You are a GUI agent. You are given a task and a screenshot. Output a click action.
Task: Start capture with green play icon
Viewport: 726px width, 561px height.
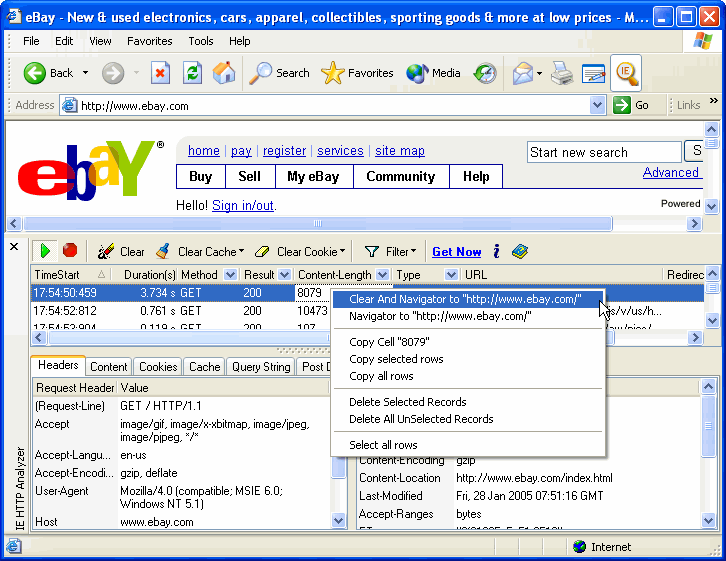pos(45,251)
